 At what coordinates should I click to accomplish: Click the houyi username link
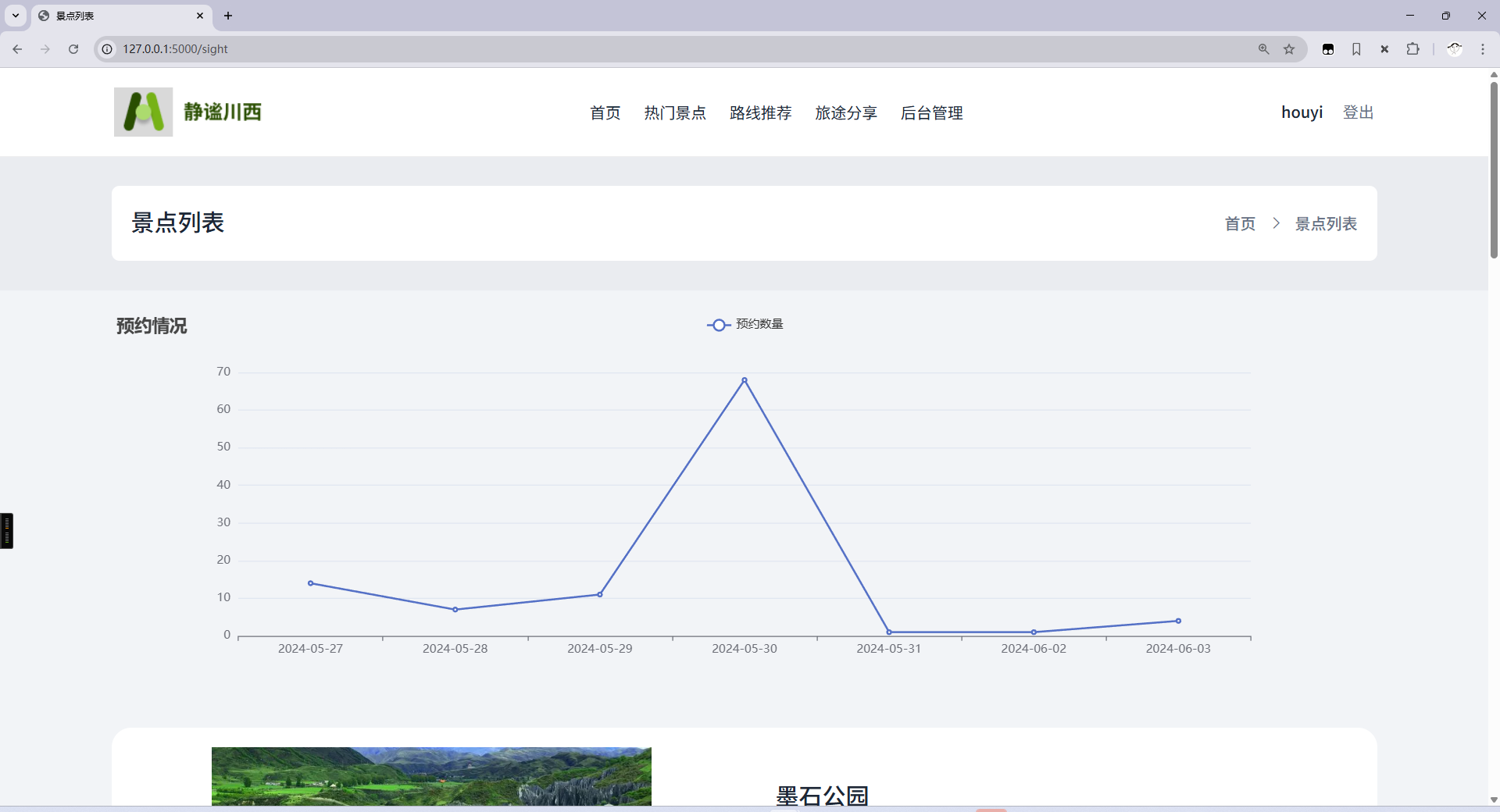pos(1302,112)
